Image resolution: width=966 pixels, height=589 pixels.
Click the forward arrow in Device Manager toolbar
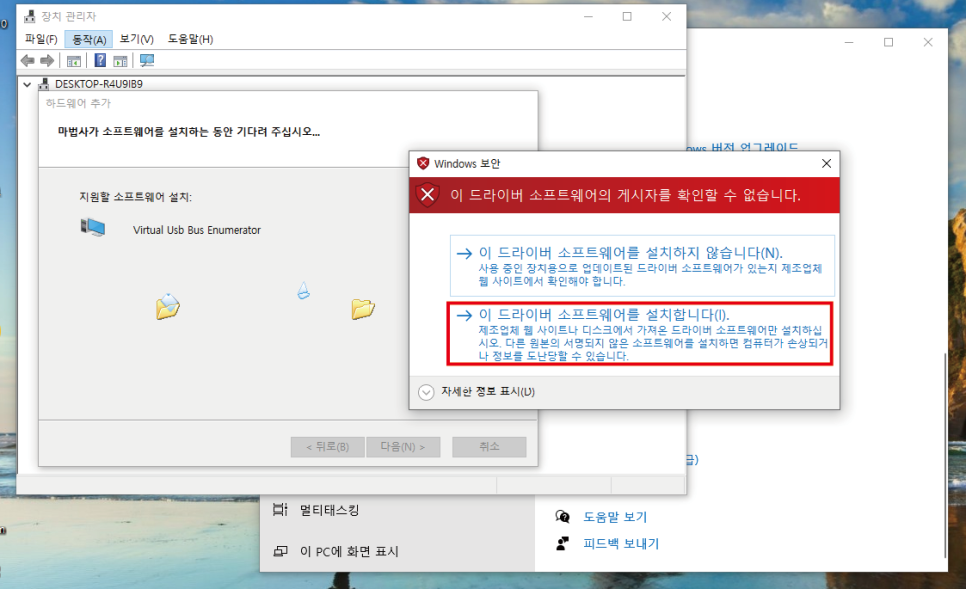tap(47, 60)
